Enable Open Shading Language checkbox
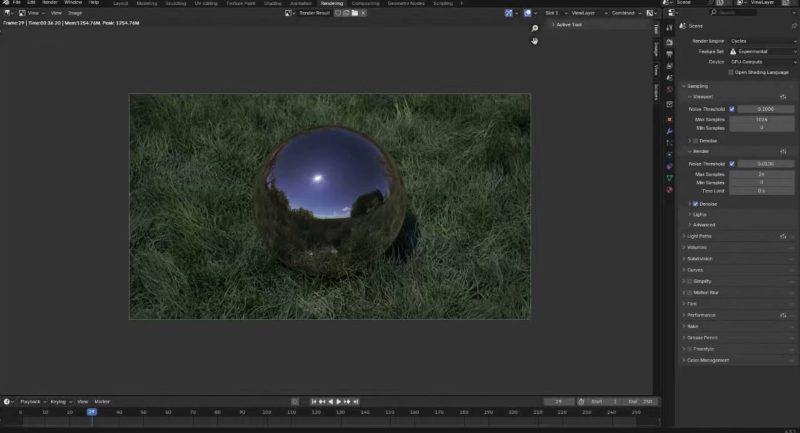This screenshot has width=800, height=433. (731, 72)
